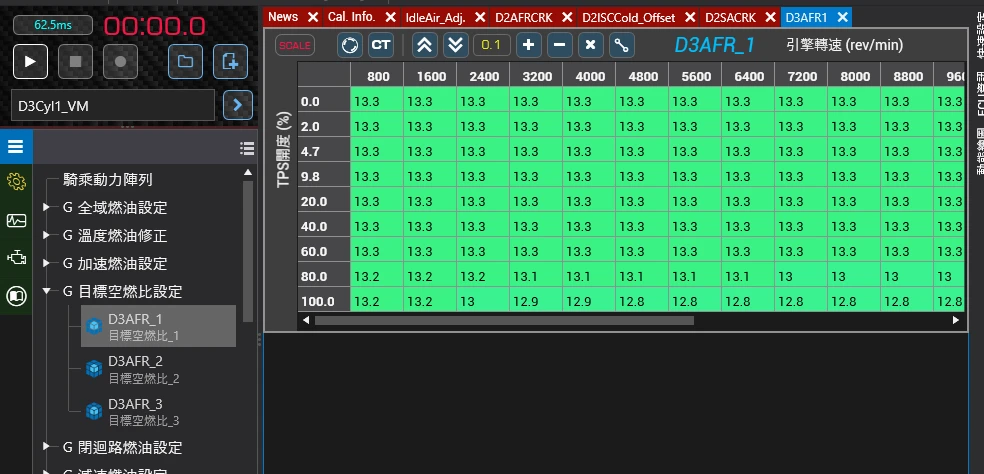
Task: Expand G 全域燃油設定 tree node
Action: 46,207
